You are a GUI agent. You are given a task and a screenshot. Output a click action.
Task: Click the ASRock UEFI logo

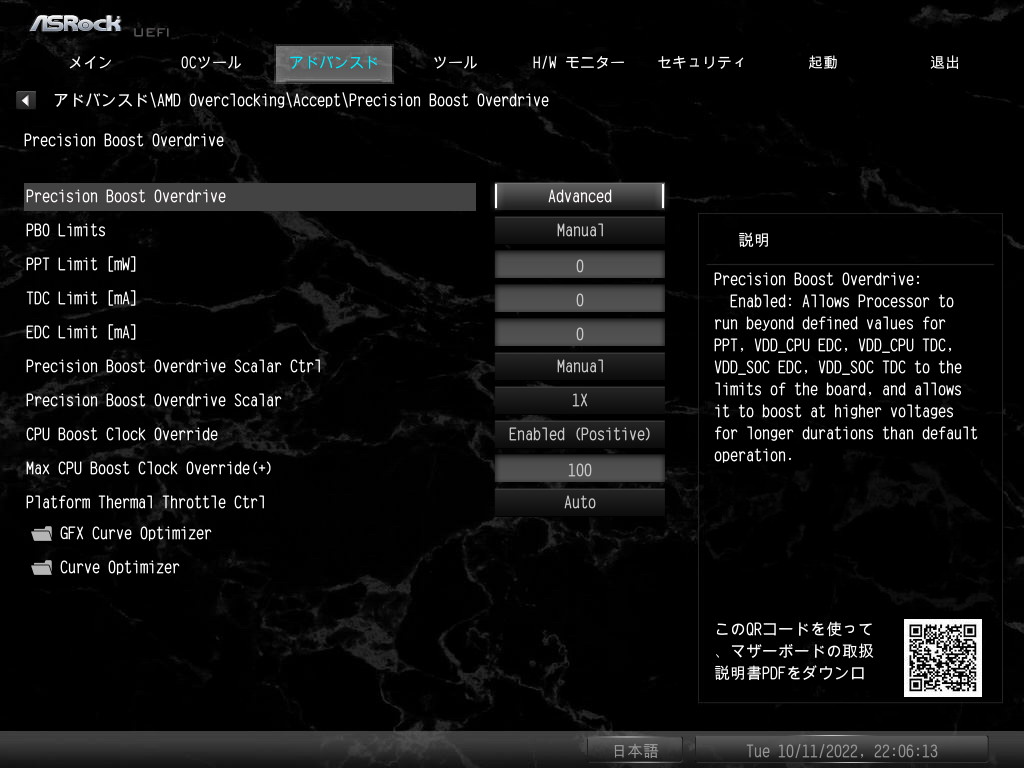pyautogui.click(x=99, y=25)
